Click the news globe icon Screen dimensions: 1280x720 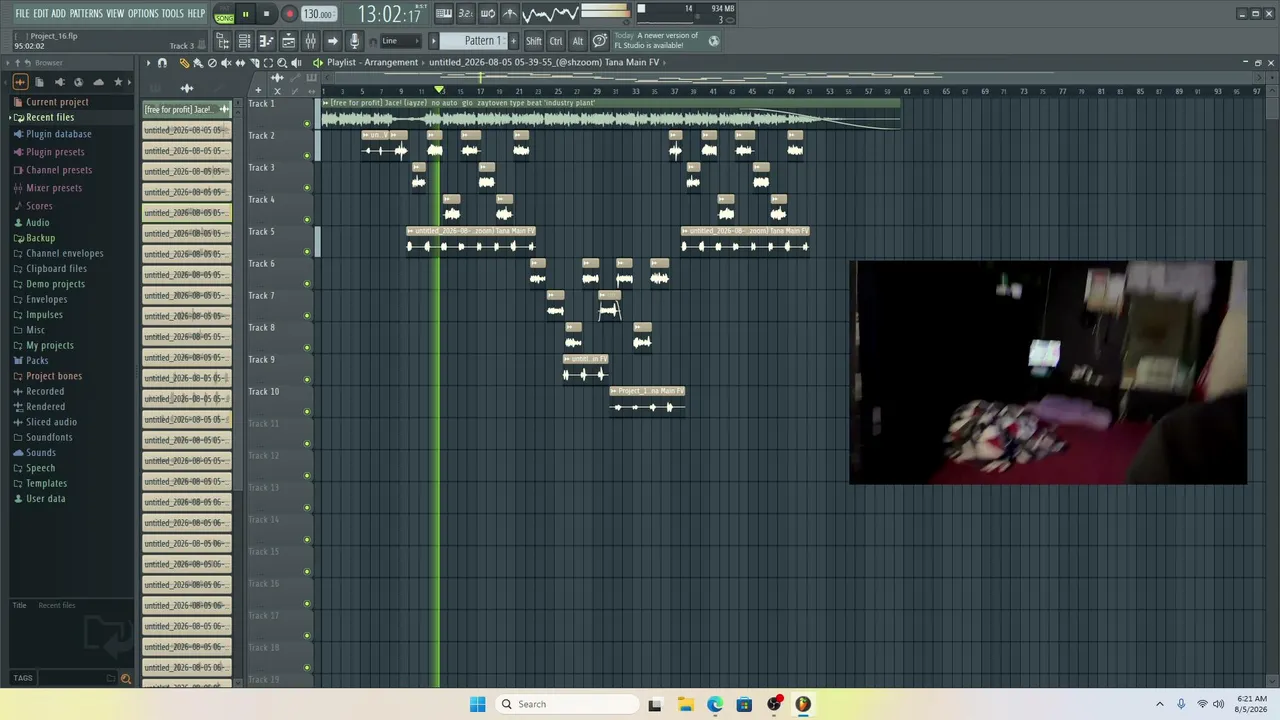pyautogui.click(x=714, y=41)
